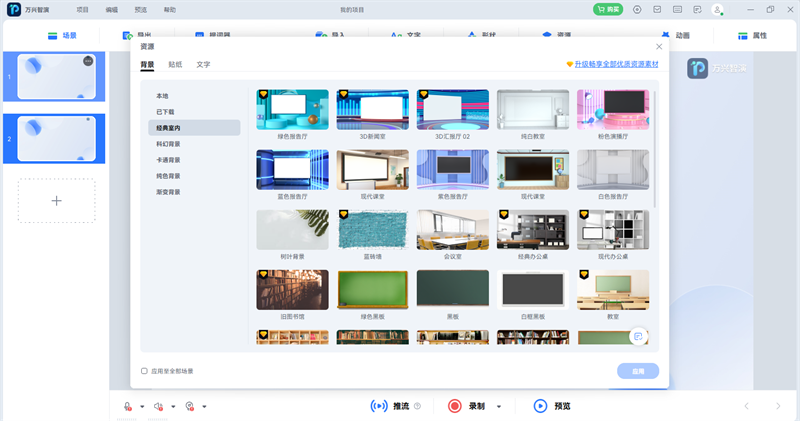This screenshot has width=800, height=421.
Task: Open the mail icon in title bar
Action: pos(656,9)
